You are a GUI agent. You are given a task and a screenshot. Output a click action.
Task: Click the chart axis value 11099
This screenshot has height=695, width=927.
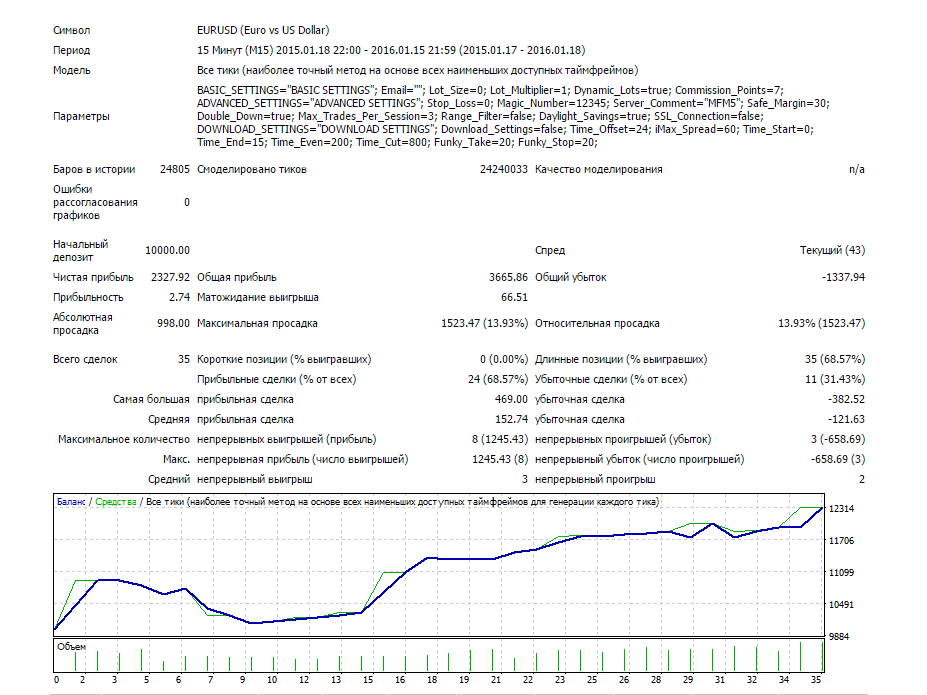point(841,573)
